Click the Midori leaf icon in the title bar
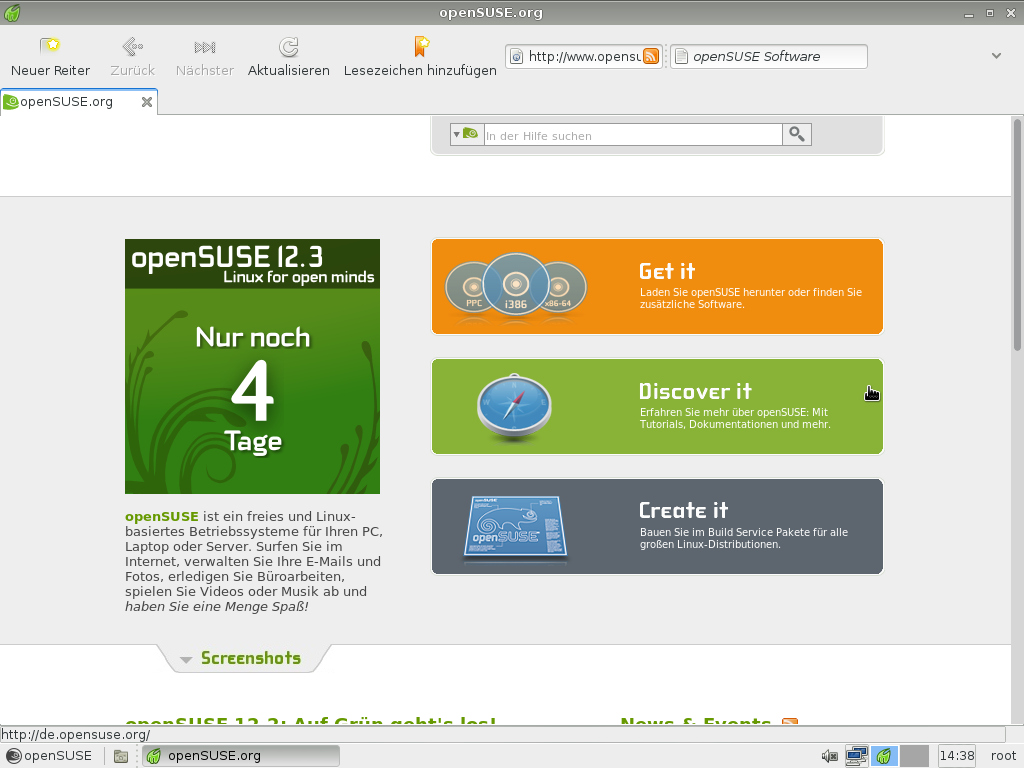The width and height of the screenshot is (1024, 768). coord(12,12)
